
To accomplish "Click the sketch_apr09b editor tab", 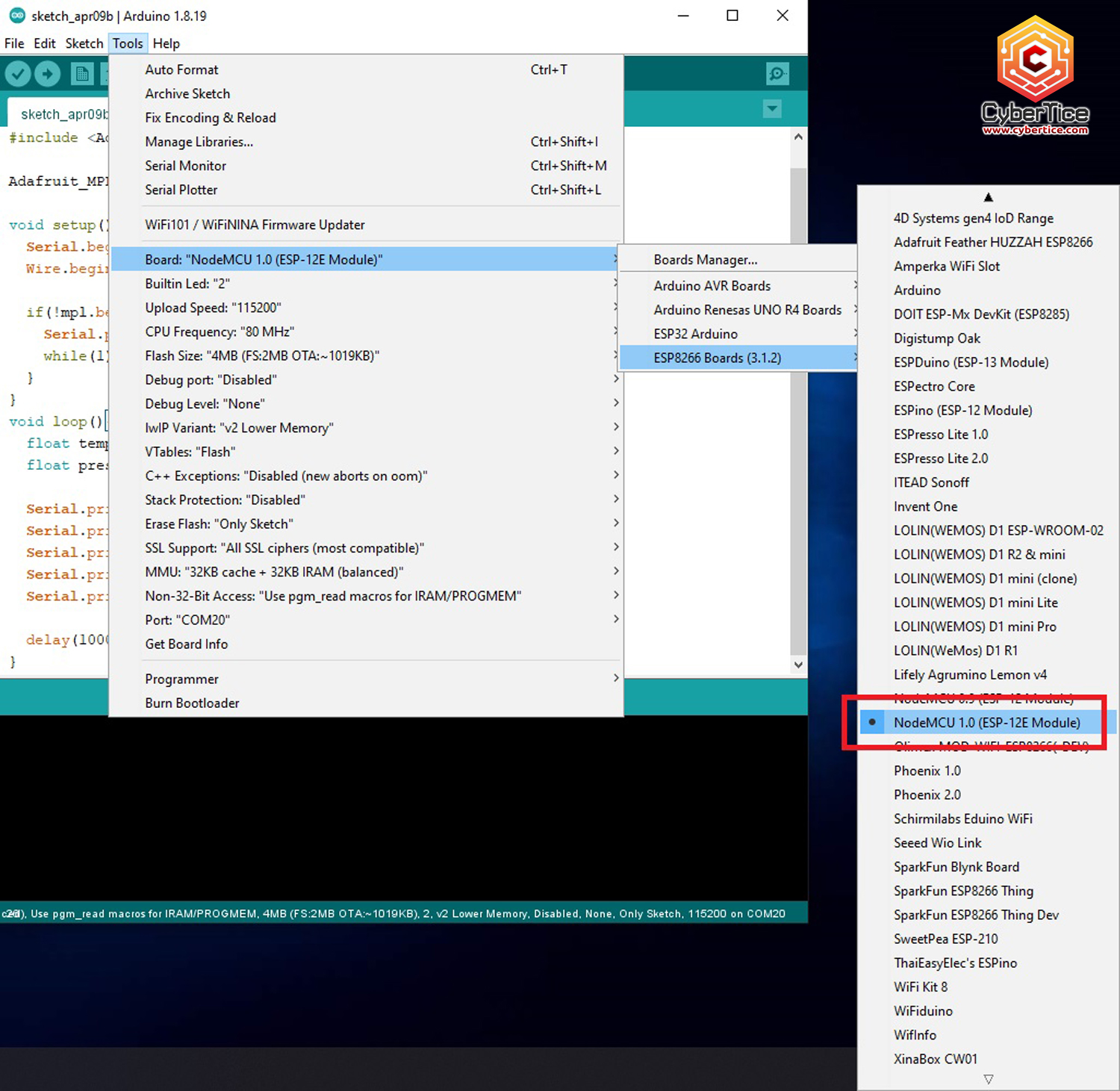I will (63, 114).
